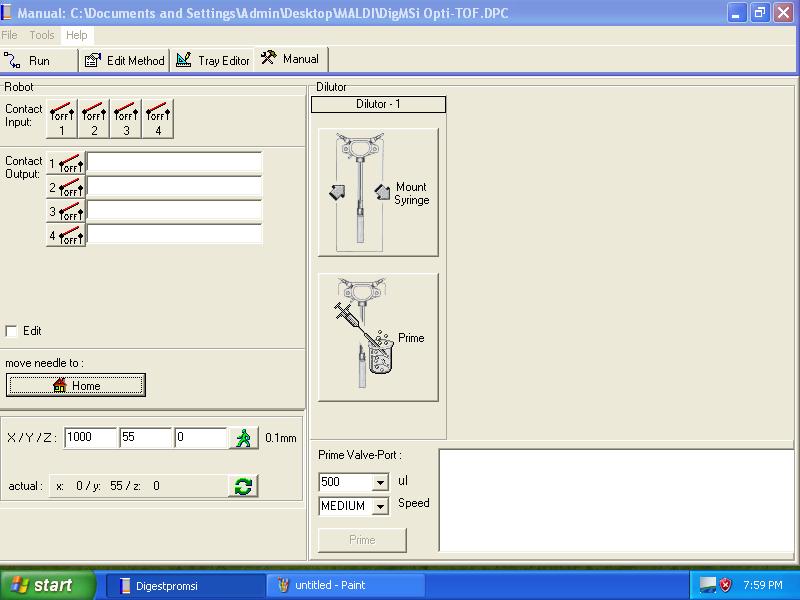The image size is (800, 600).
Task: Toggle Contact Input 1 switch
Action: pos(62,118)
